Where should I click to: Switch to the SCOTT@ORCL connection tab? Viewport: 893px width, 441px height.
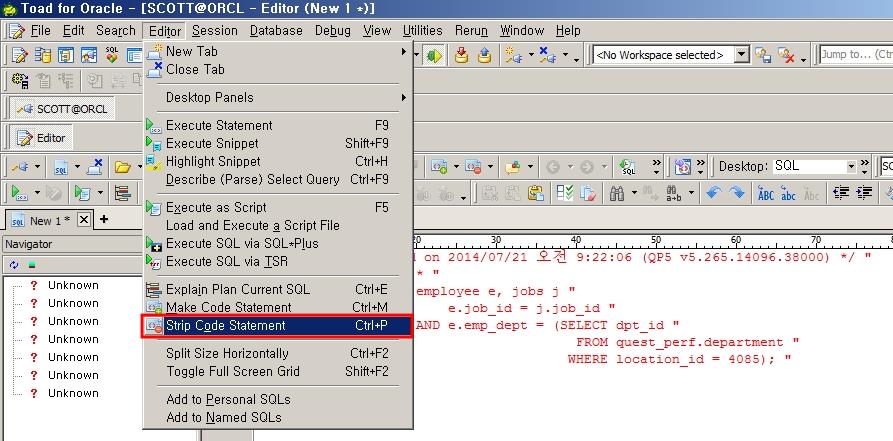click(62, 108)
